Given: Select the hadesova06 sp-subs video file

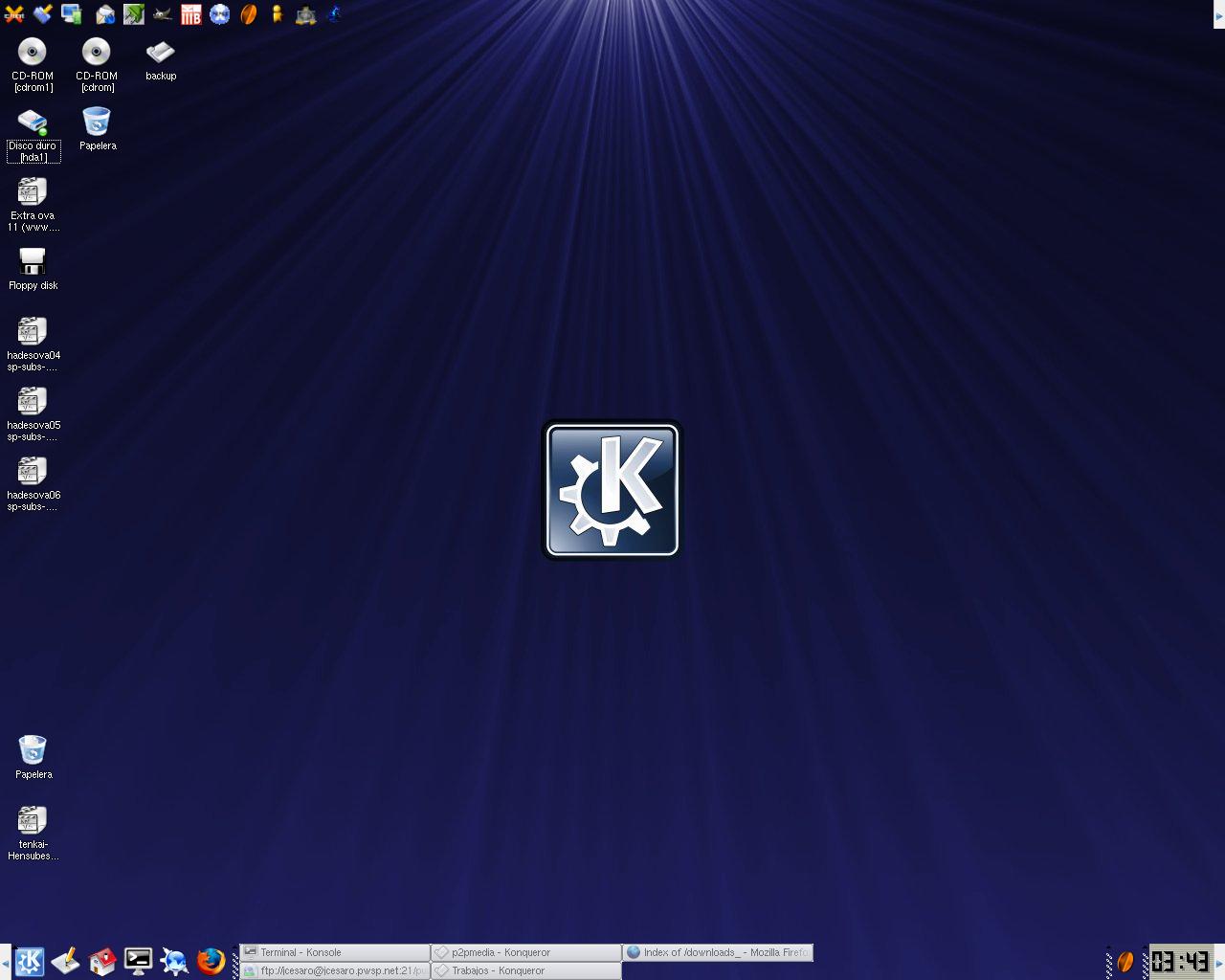Looking at the screenshot, I should pyautogui.click(x=33, y=484).
